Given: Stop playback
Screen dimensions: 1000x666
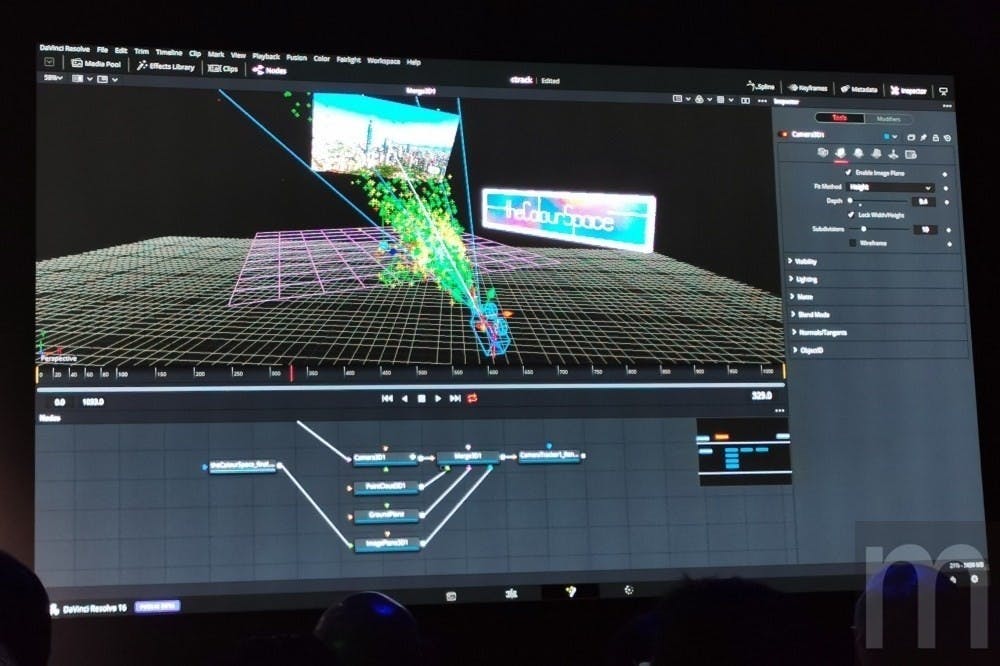Looking at the screenshot, I should point(421,398).
